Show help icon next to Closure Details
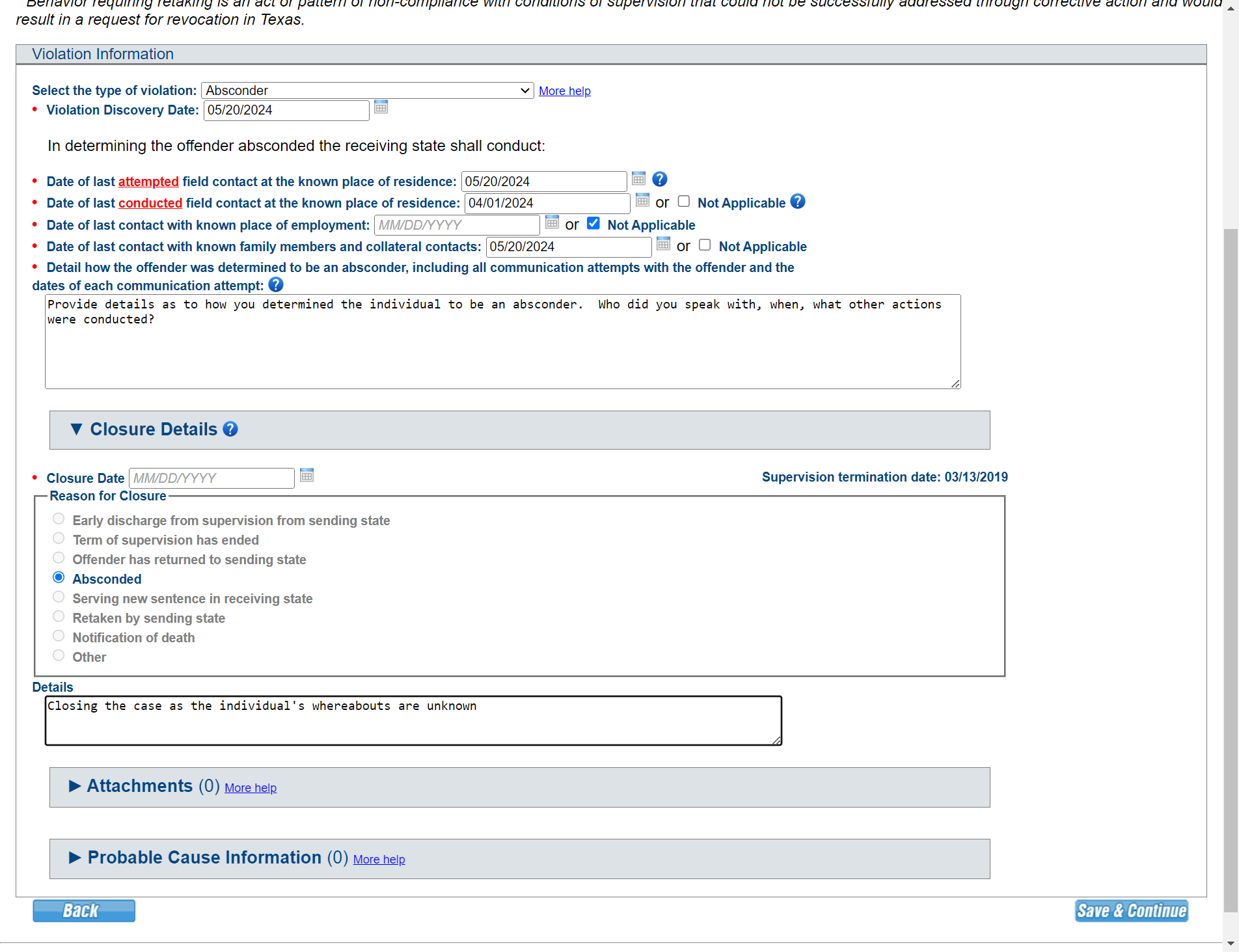1239x952 pixels. tap(230, 429)
